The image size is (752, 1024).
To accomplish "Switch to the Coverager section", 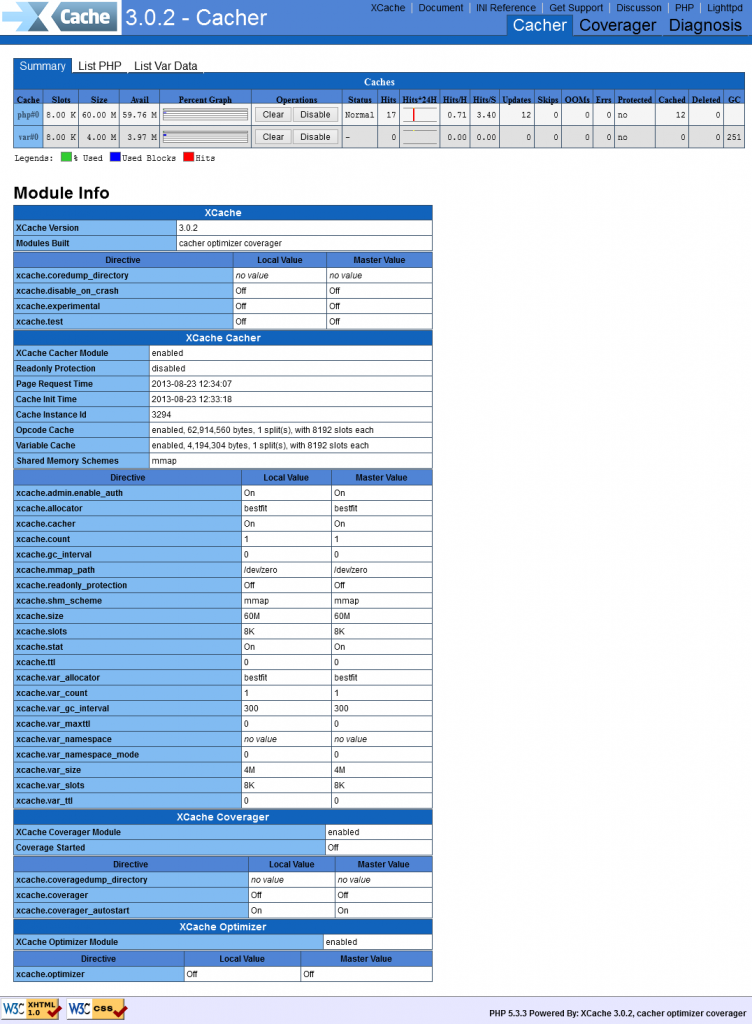I will click(617, 26).
